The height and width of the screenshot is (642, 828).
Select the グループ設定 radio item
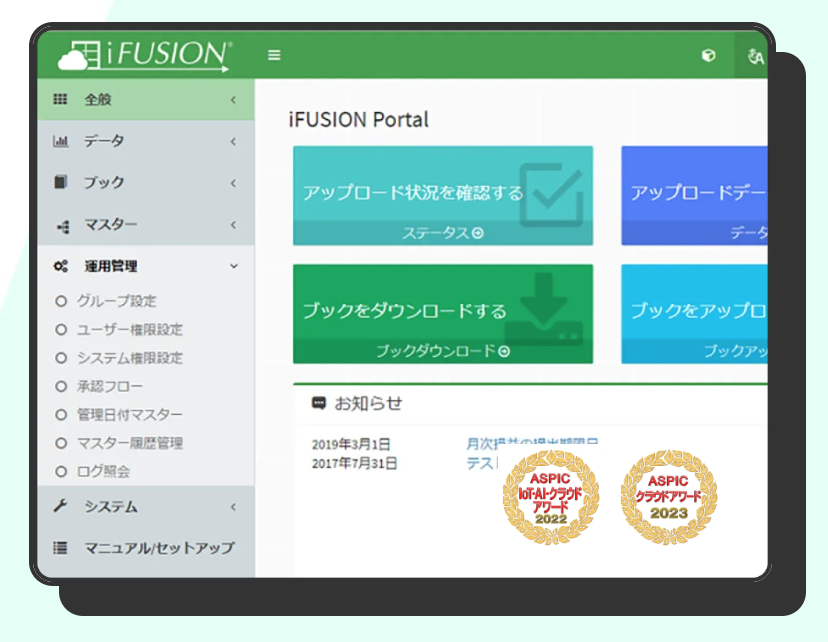tap(61, 301)
